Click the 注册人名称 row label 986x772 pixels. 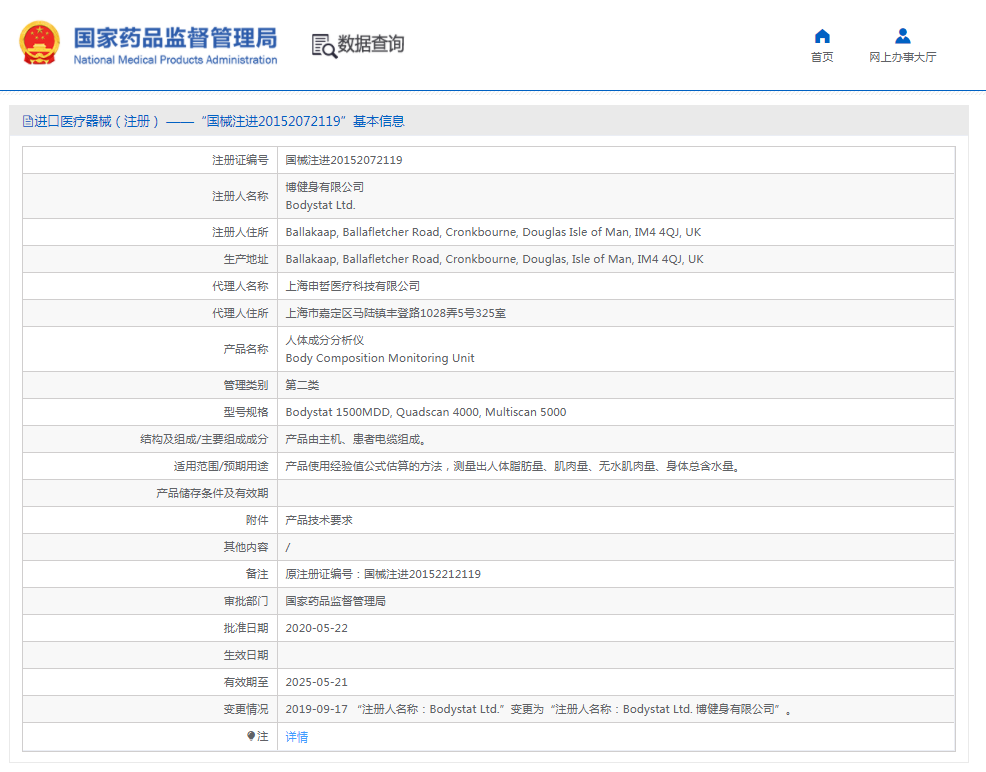[x=240, y=196]
